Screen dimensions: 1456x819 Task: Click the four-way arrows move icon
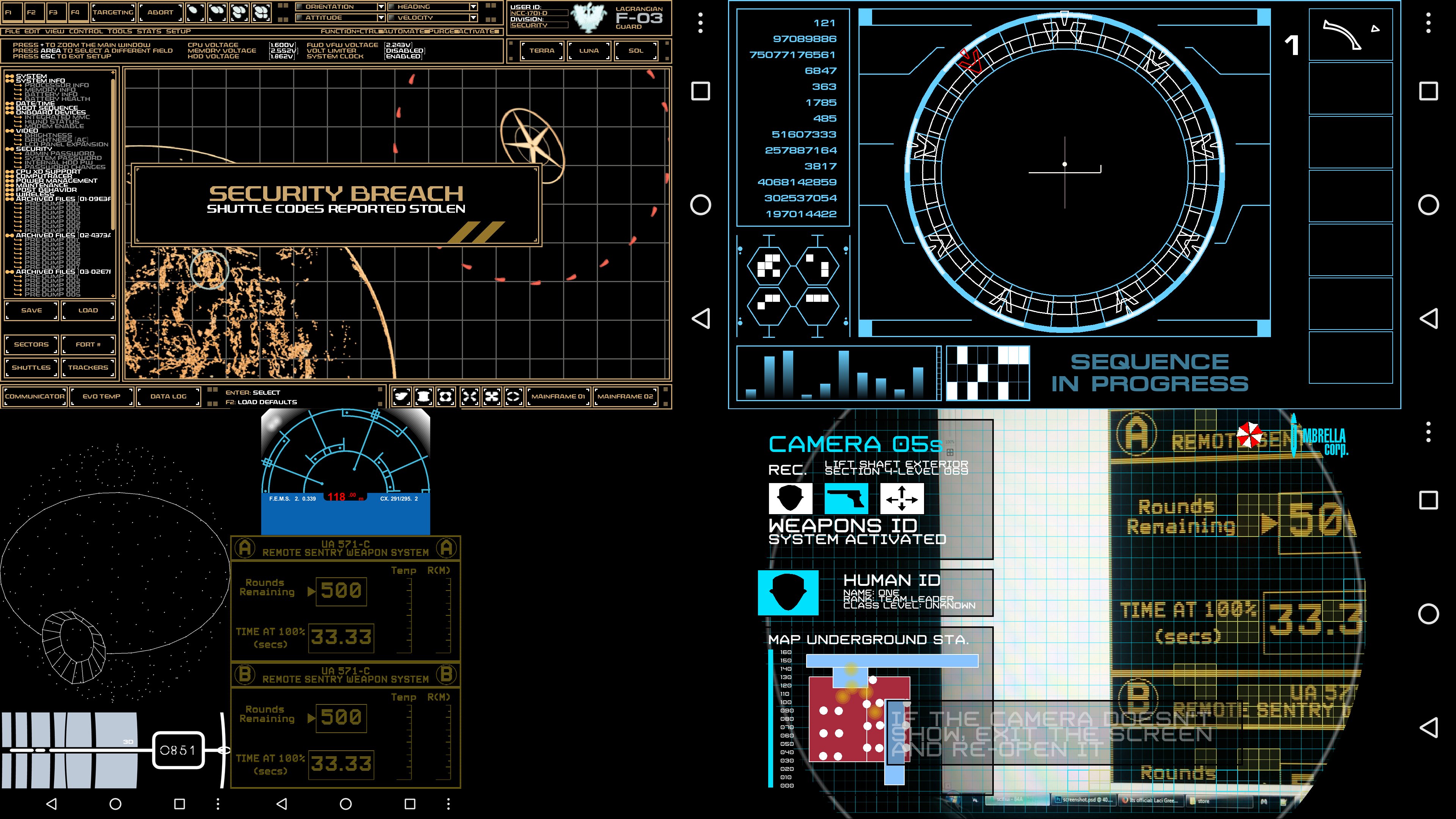point(902,499)
